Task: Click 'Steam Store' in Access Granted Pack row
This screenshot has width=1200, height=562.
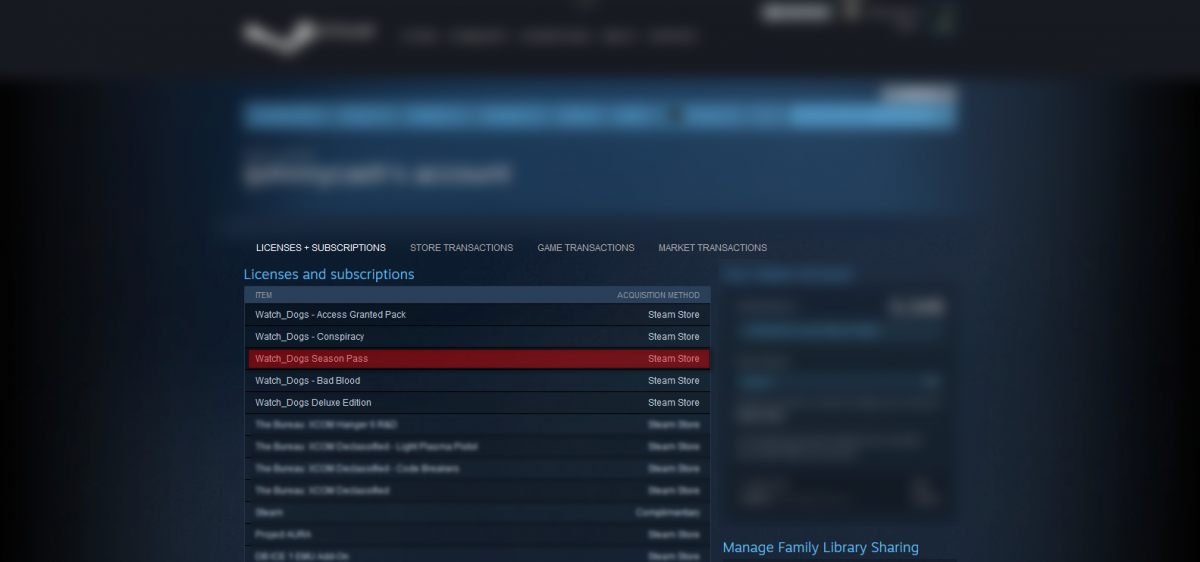Action: [673, 315]
